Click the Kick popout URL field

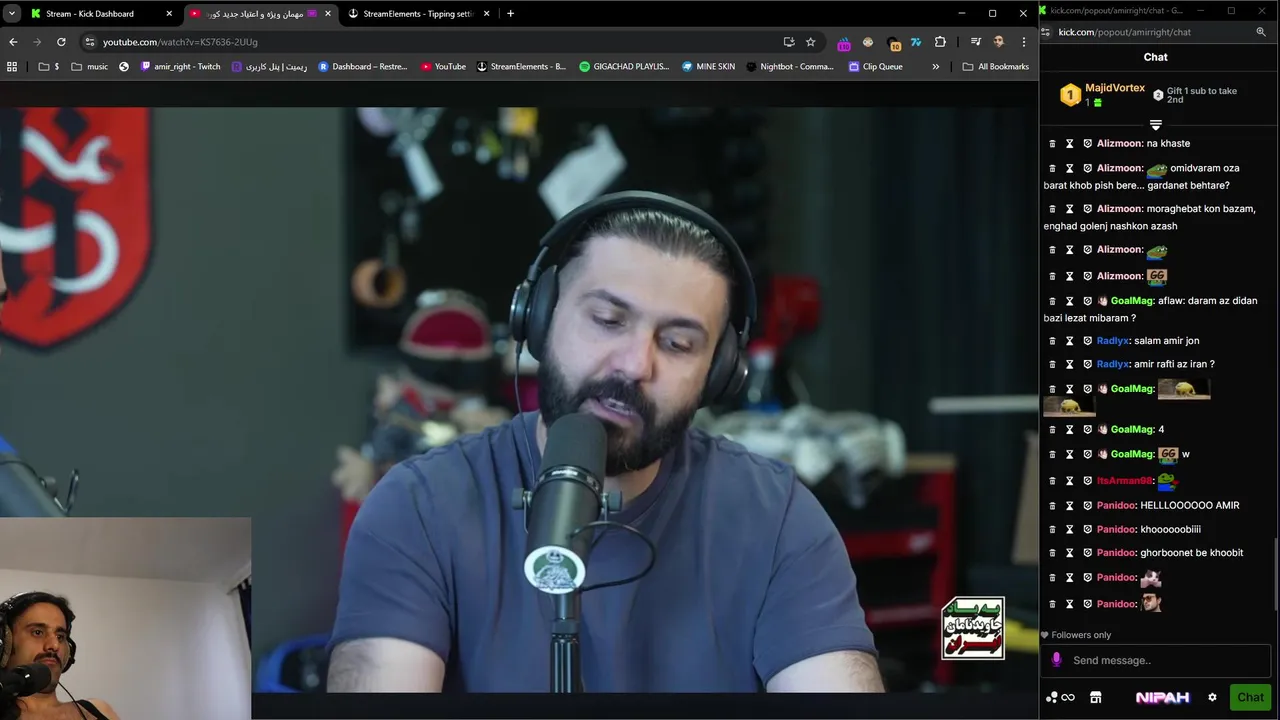[1125, 32]
